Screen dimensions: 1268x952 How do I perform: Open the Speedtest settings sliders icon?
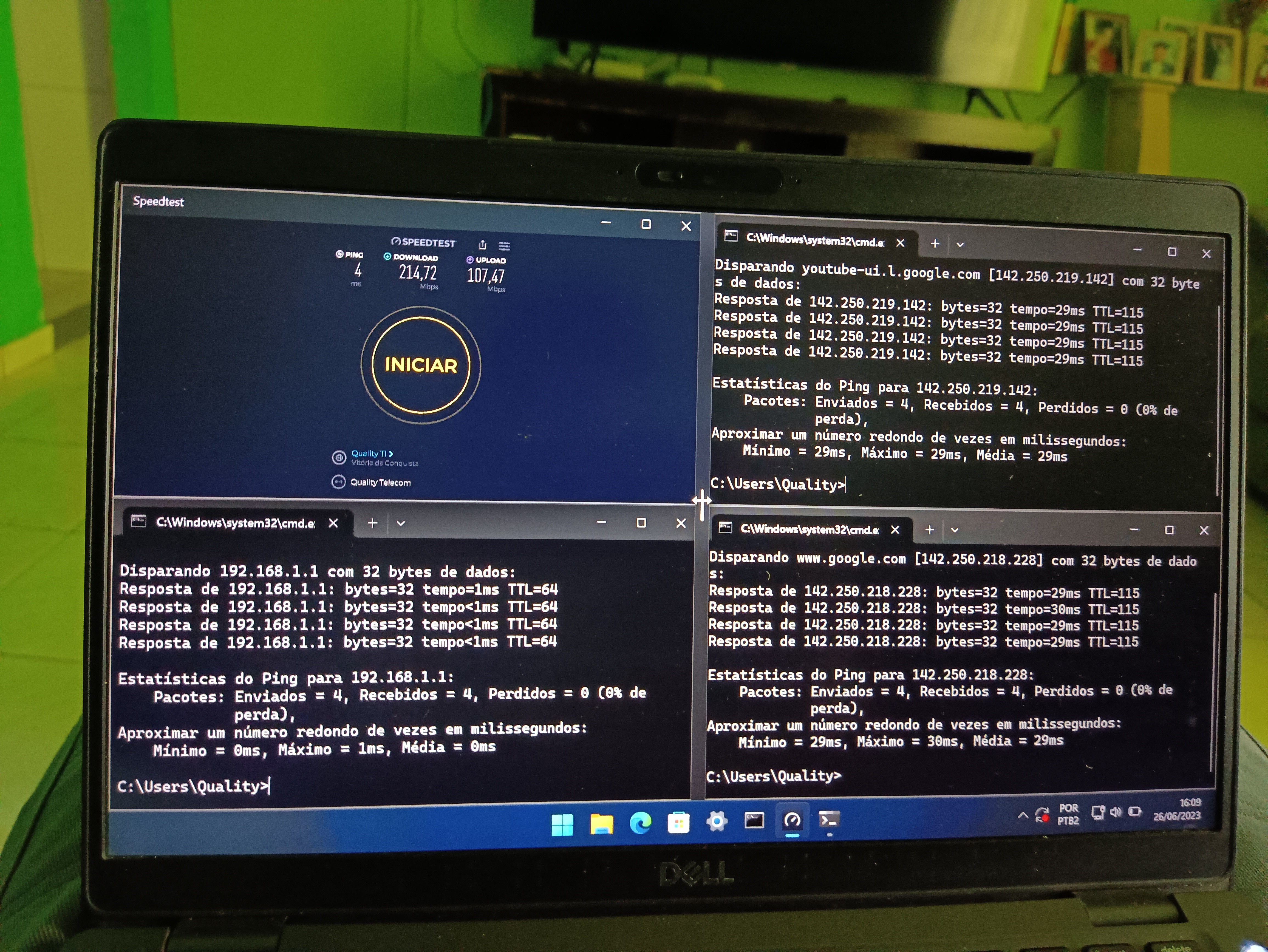coord(505,246)
